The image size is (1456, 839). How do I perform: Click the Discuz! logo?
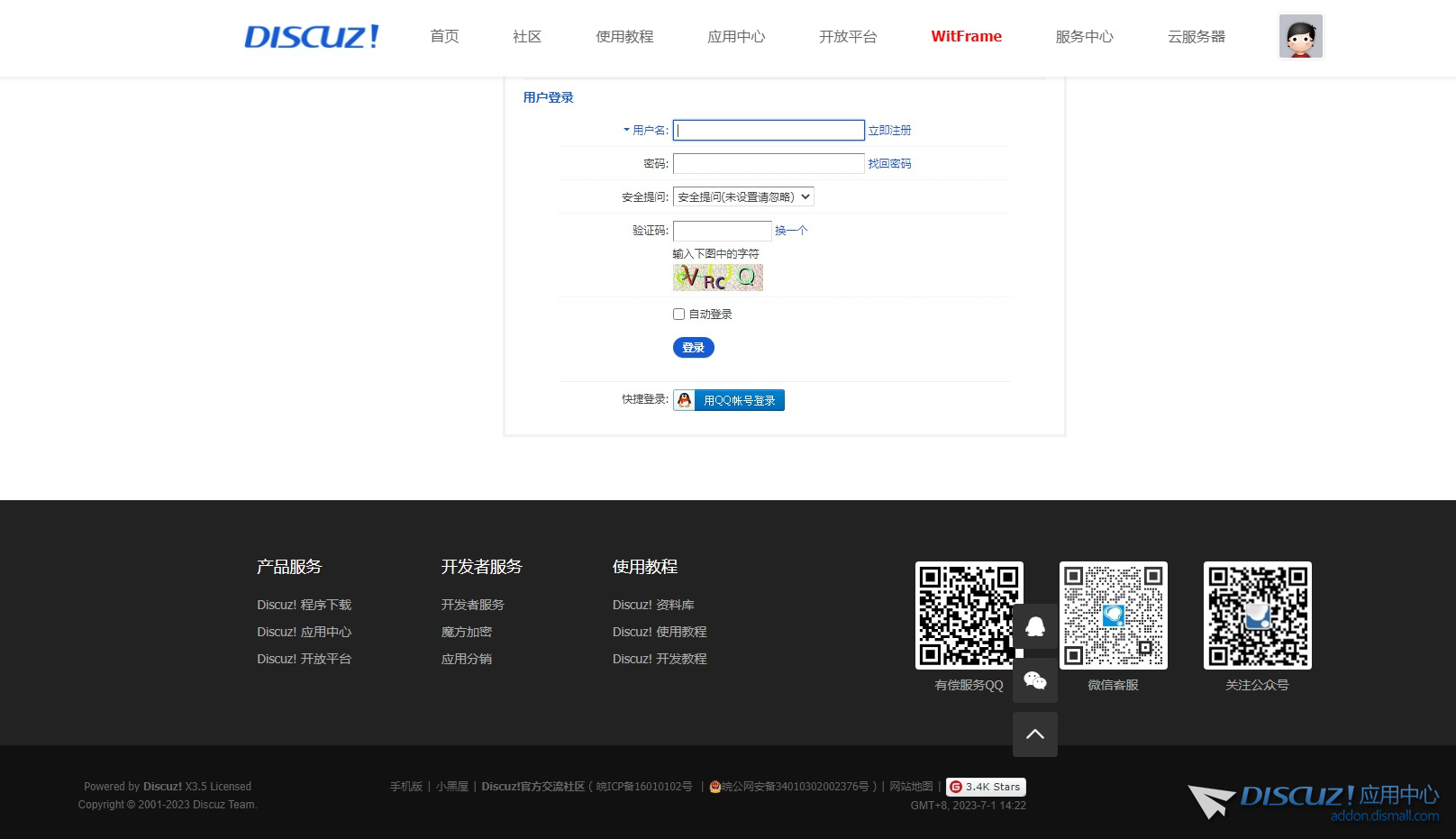(x=311, y=36)
